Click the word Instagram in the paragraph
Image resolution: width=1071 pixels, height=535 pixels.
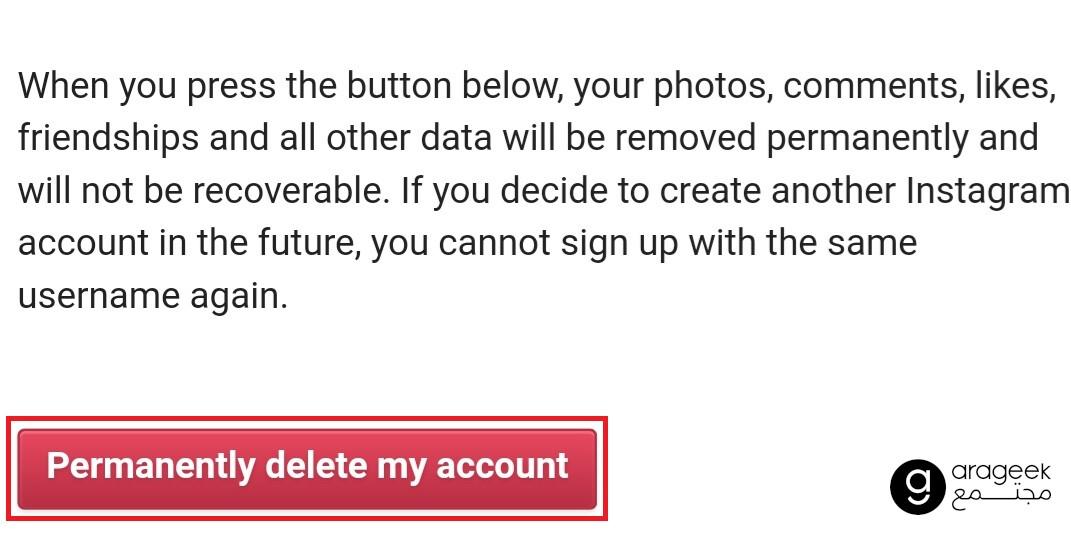coord(987,192)
